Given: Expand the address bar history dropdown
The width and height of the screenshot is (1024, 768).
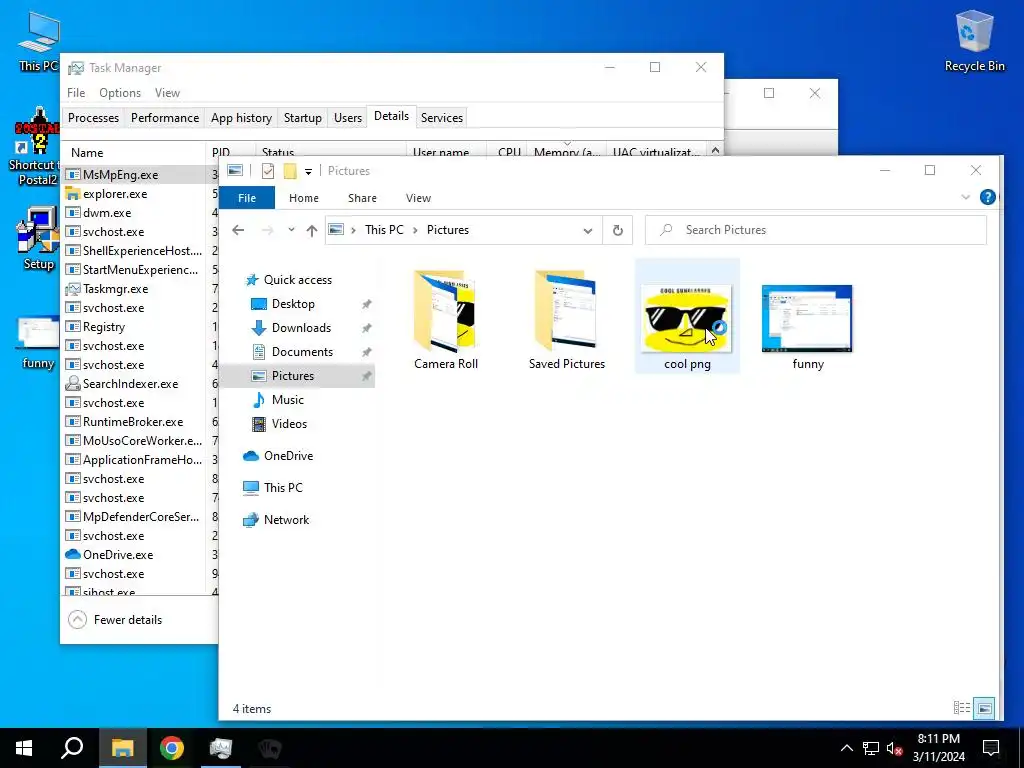Looking at the screenshot, I should (x=588, y=231).
